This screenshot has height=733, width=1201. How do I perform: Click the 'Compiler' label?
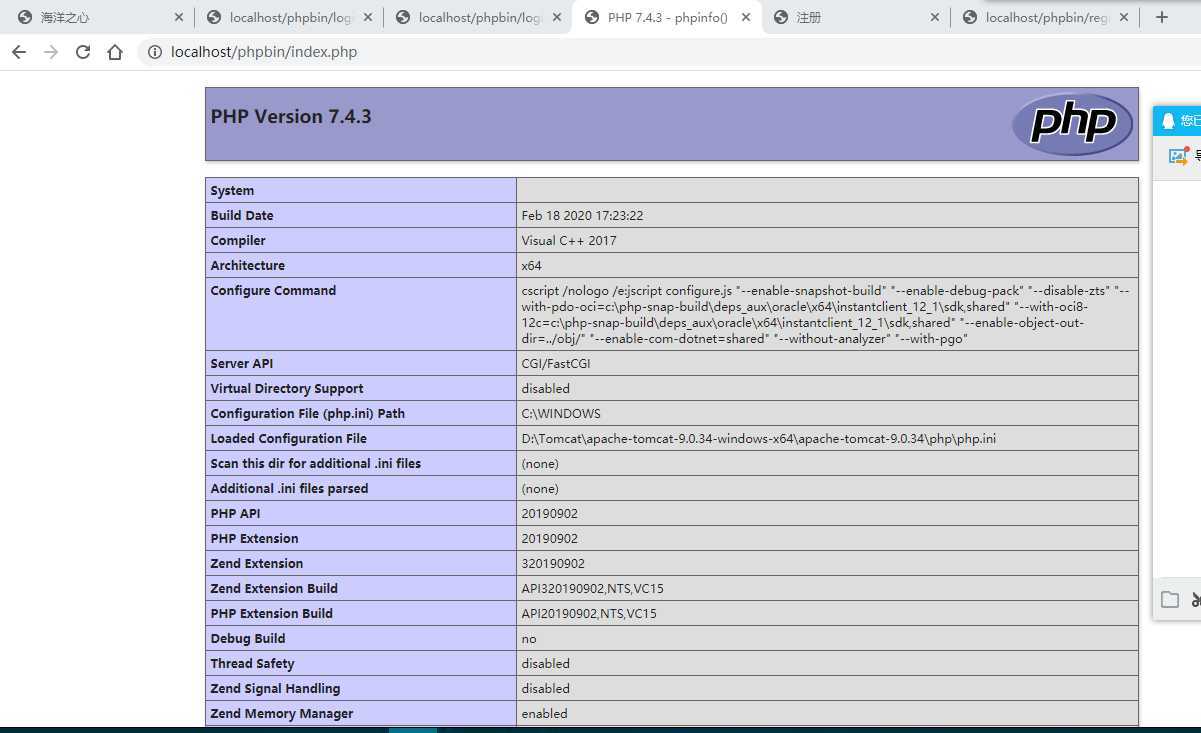coord(238,240)
